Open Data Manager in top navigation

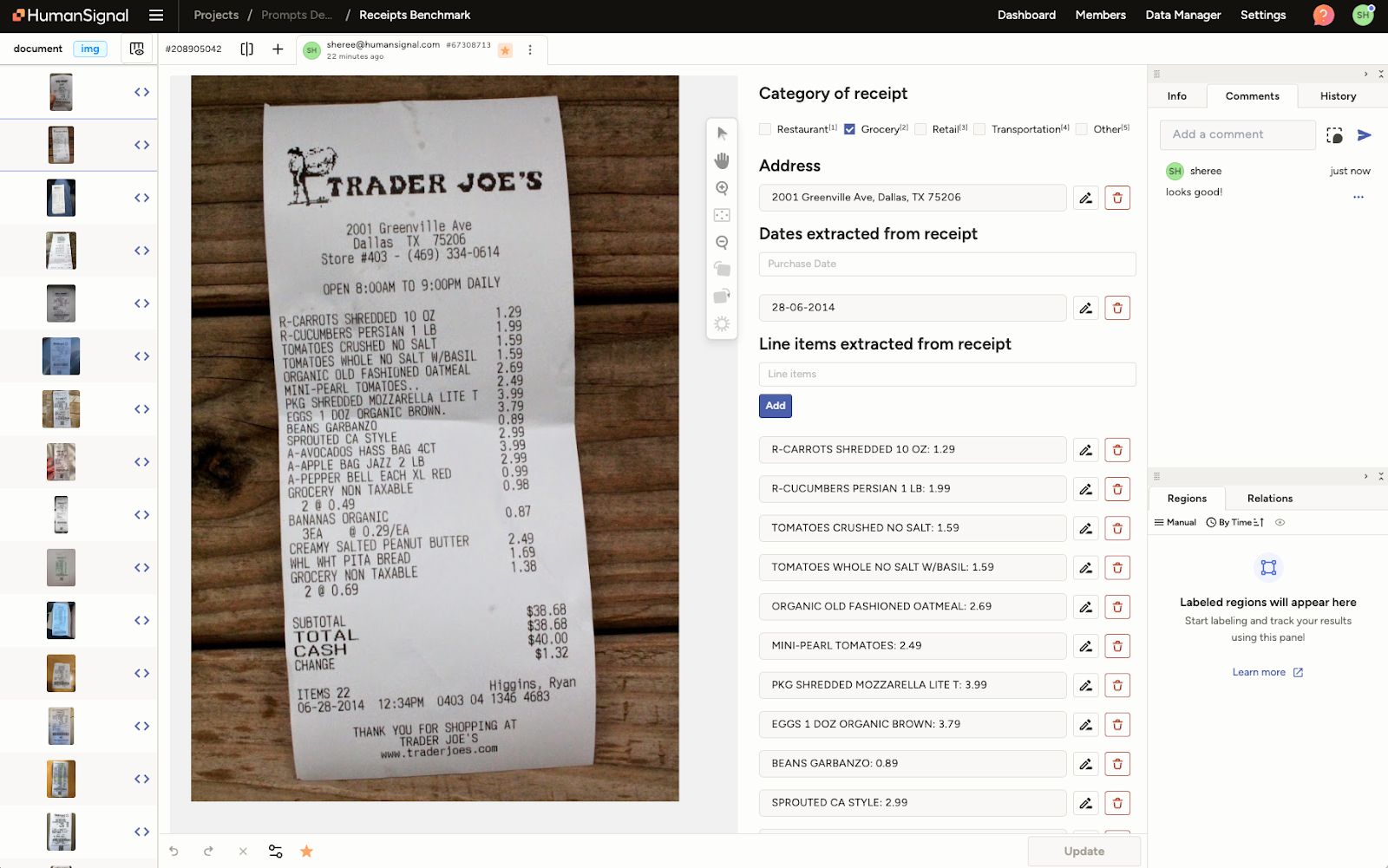tap(1182, 15)
